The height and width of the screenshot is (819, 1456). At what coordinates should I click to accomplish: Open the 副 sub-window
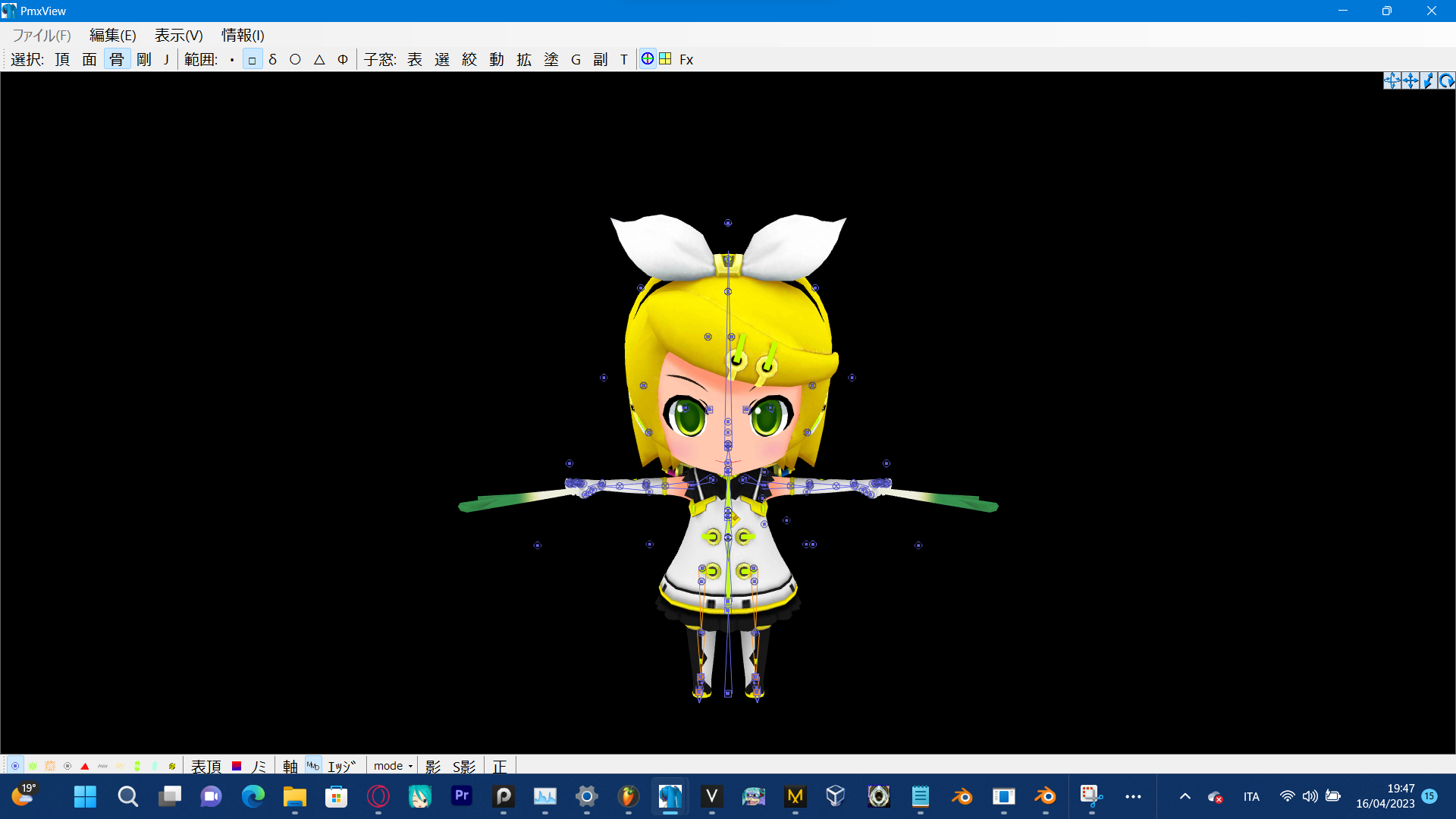point(601,59)
